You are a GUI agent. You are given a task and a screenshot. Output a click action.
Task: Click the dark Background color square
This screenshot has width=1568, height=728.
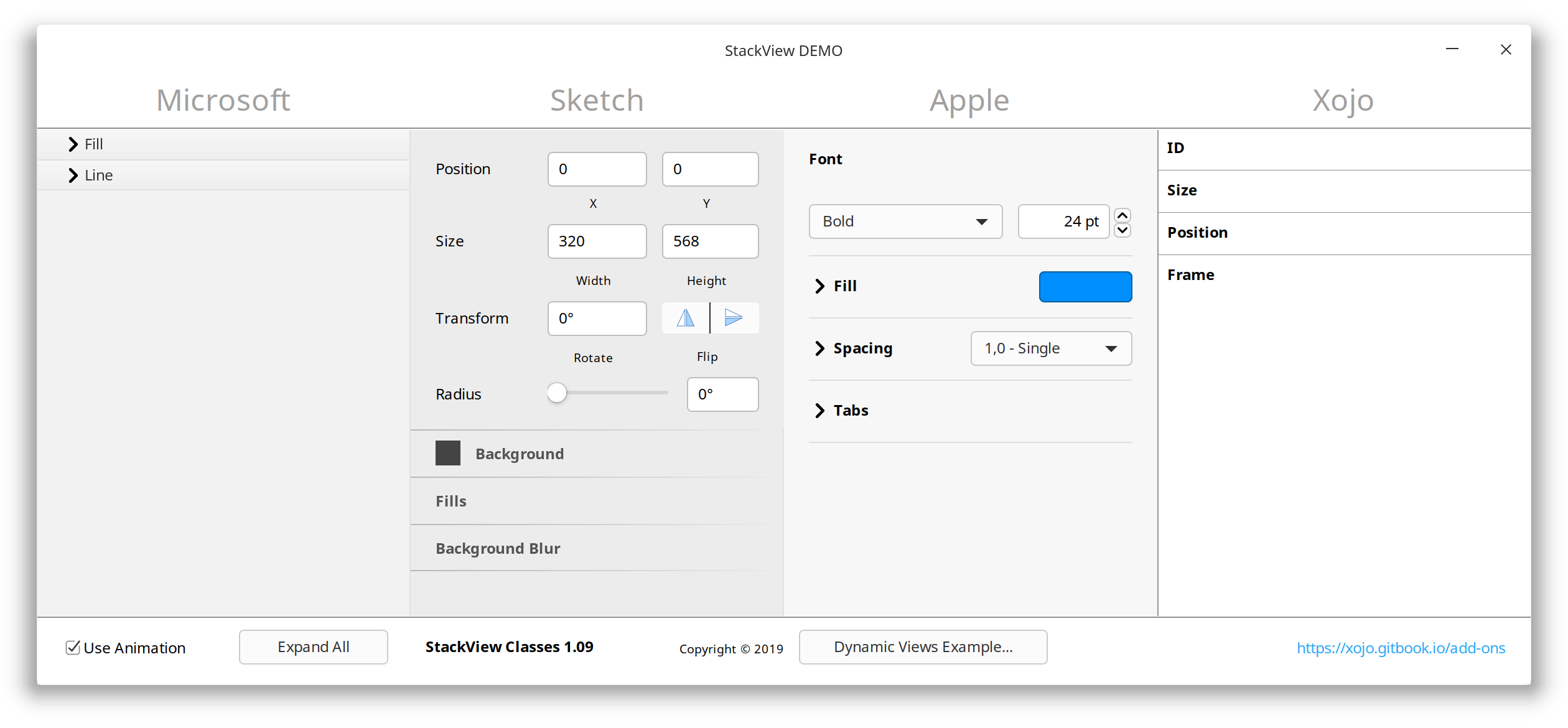447,453
